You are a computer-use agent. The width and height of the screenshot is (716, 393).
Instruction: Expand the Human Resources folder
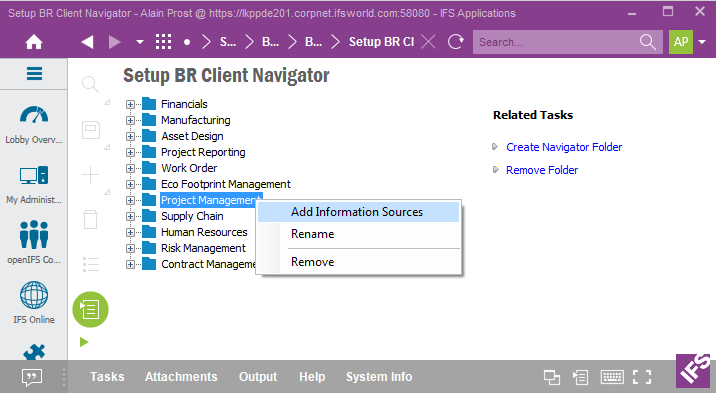130,232
